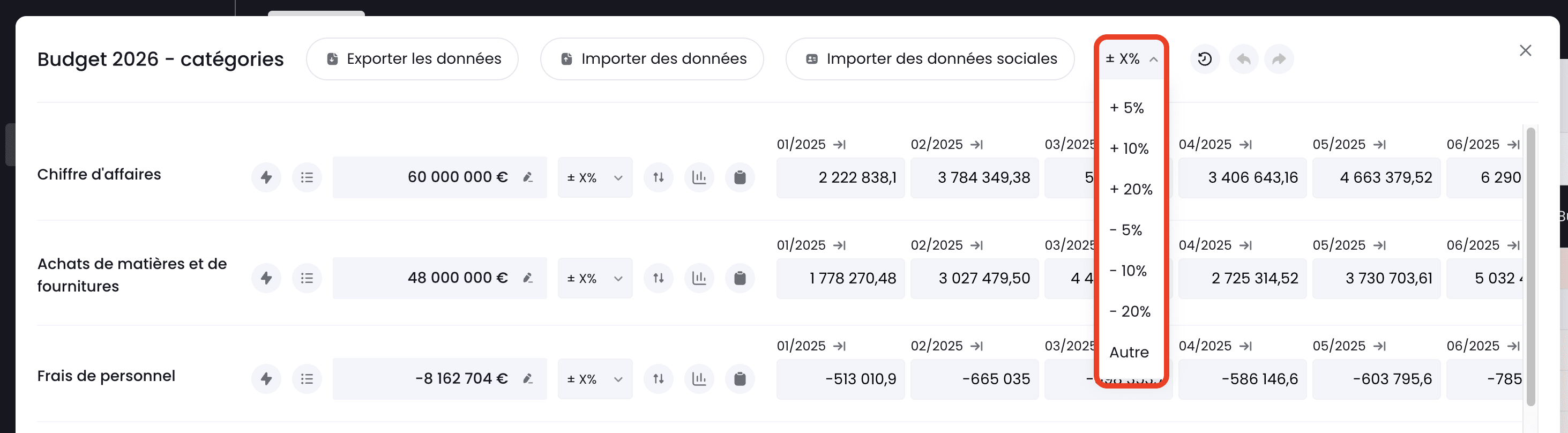Select the + 10% option

click(x=1129, y=148)
